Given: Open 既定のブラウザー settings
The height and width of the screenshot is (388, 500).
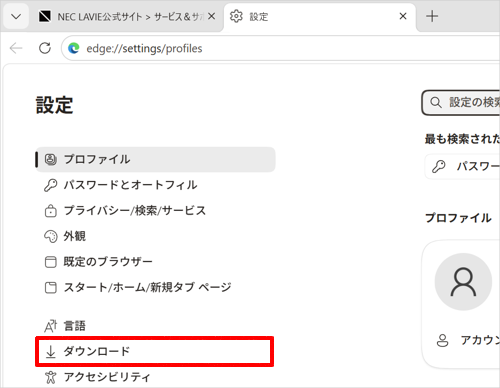Looking at the screenshot, I should tap(155, 262).
